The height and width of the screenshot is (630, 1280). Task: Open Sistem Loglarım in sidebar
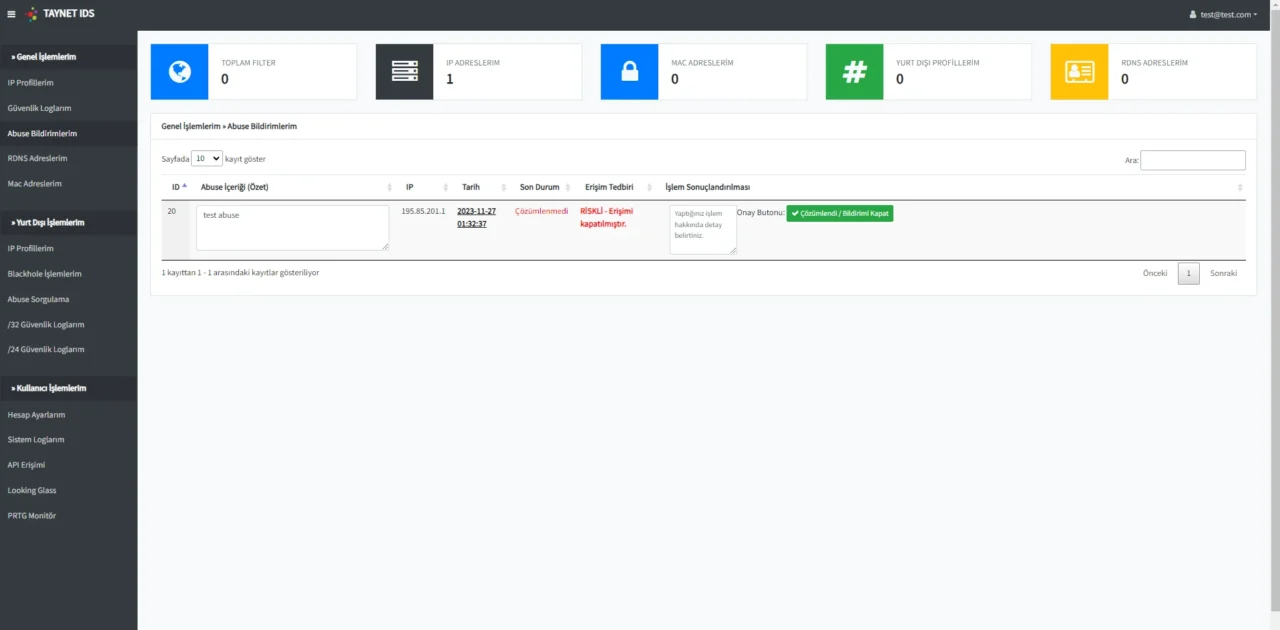pos(36,439)
